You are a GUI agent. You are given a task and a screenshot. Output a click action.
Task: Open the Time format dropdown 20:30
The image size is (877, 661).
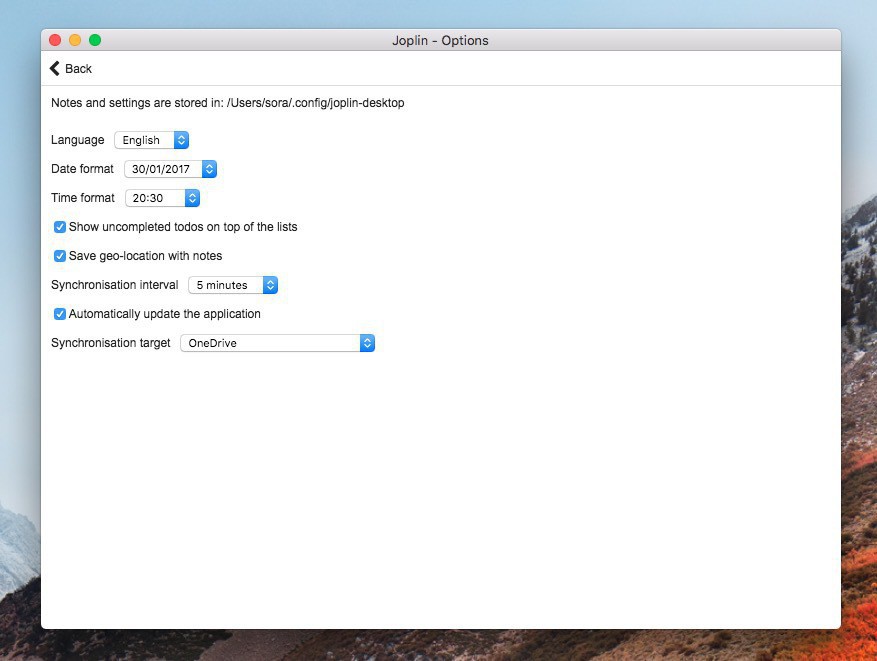pos(162,198)
